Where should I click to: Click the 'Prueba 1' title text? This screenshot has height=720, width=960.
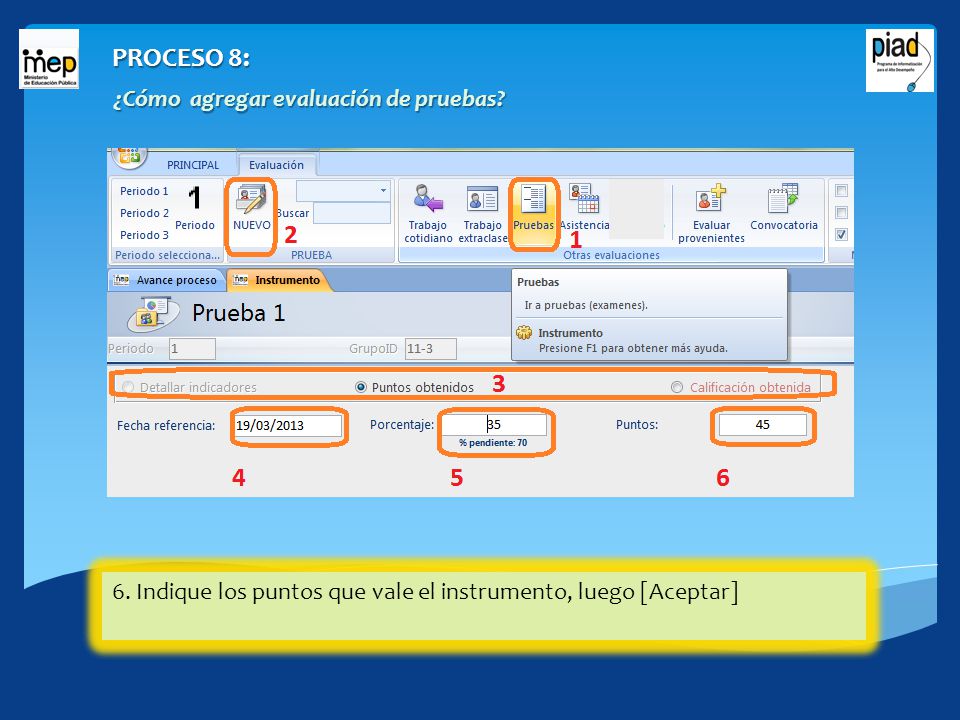(x=239, y=313)
